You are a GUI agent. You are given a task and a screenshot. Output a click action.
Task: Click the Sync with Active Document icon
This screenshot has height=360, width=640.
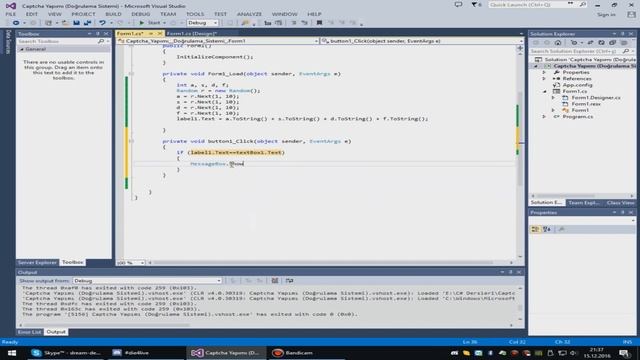(590, 42)
